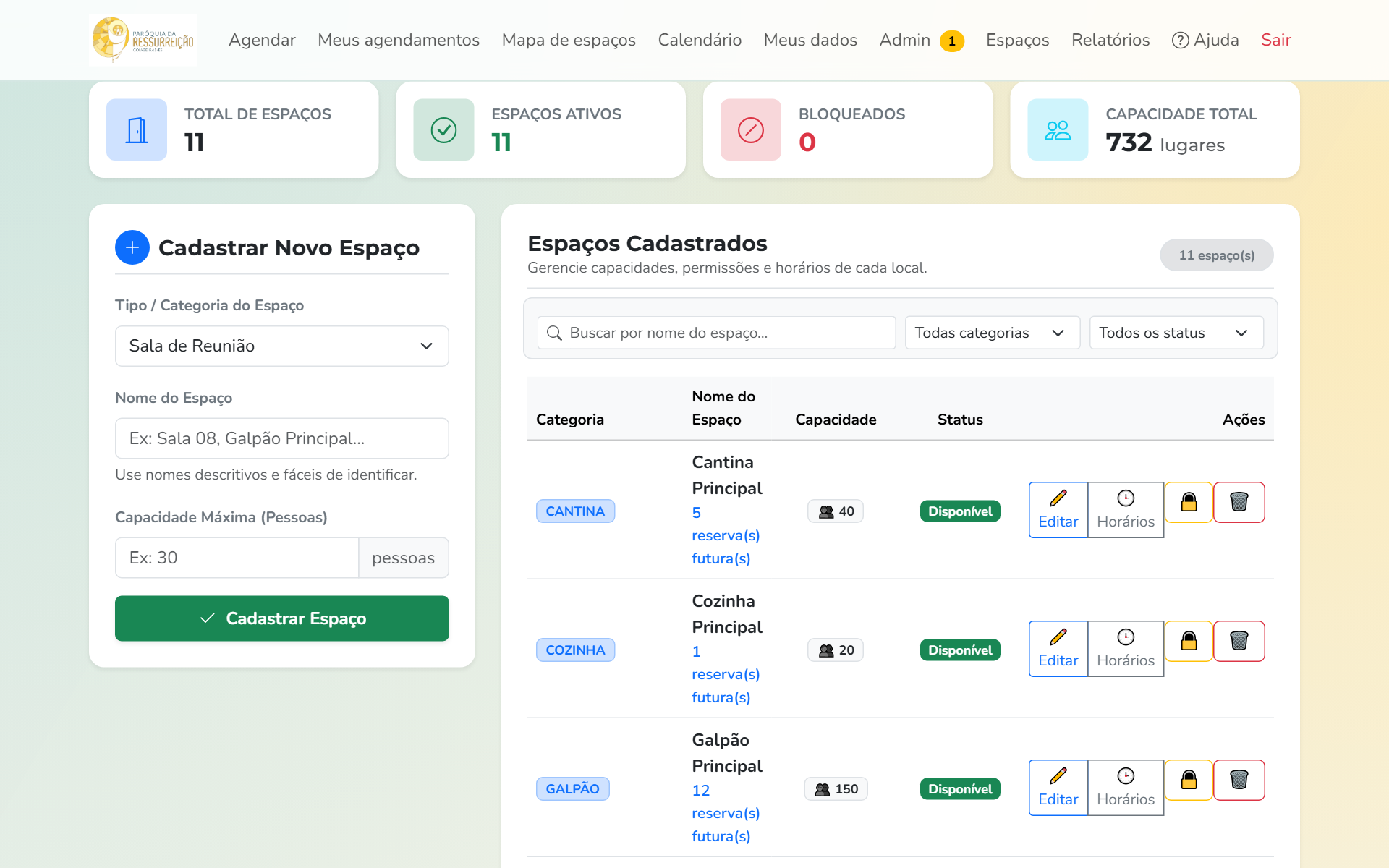
Task: Go to Mapa de espaços menu
Action: (x=569, y=40)
